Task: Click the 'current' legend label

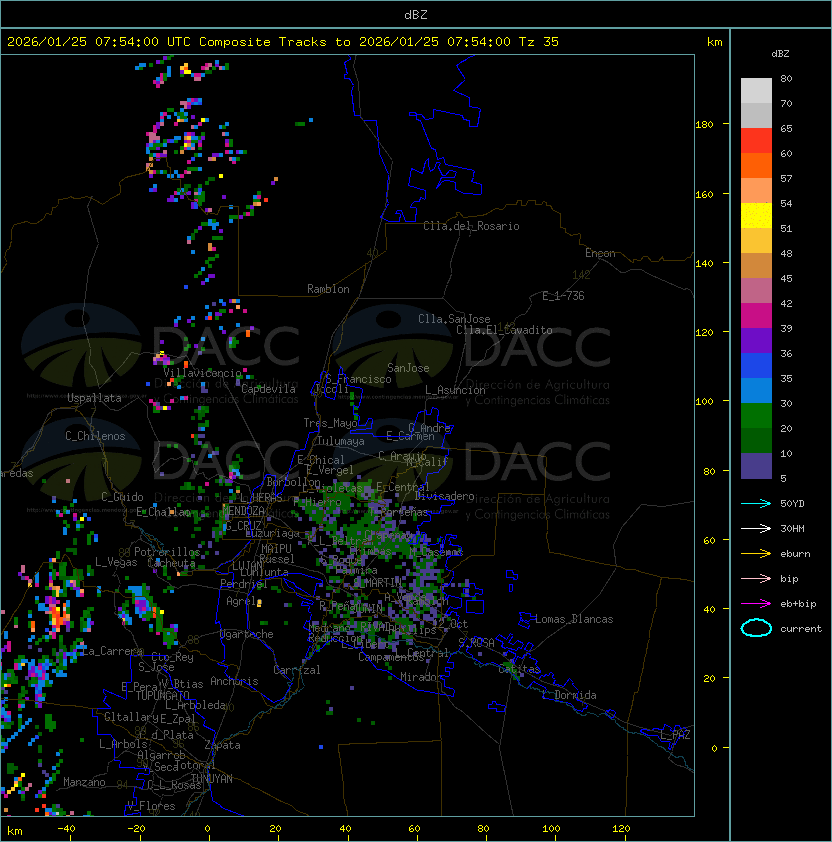Action: 801,629
